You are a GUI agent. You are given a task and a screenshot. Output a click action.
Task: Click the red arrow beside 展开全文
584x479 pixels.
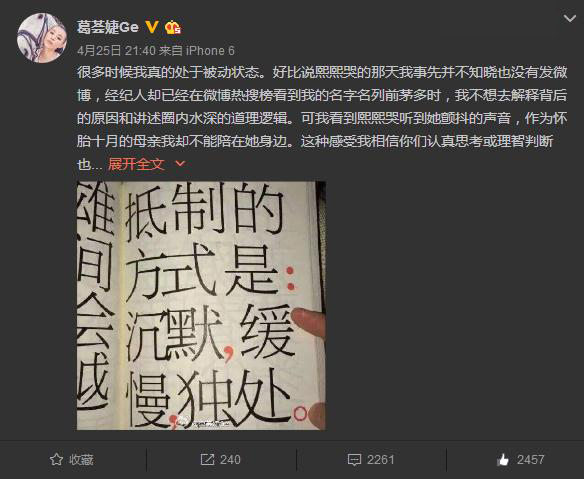[180, 164]
